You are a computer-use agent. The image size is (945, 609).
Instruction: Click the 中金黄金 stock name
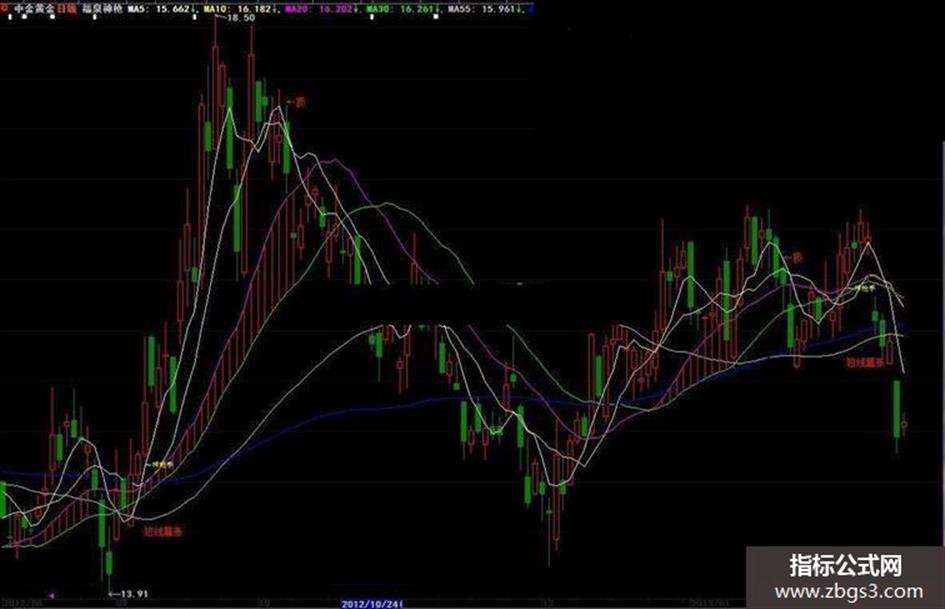click(x=34, y=9)
